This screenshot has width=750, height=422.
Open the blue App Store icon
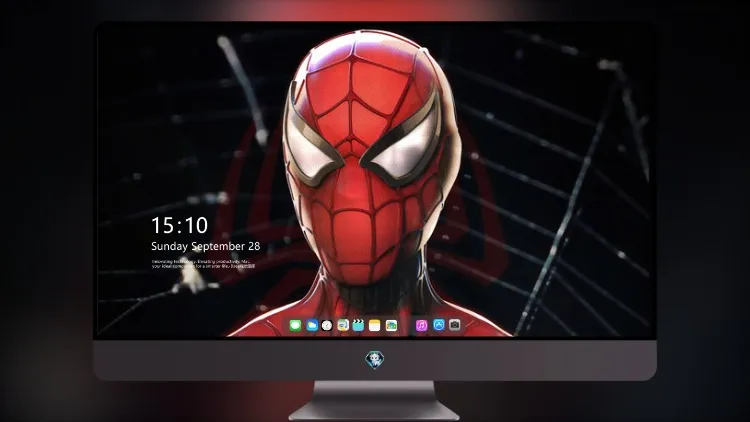click(439, 325)
